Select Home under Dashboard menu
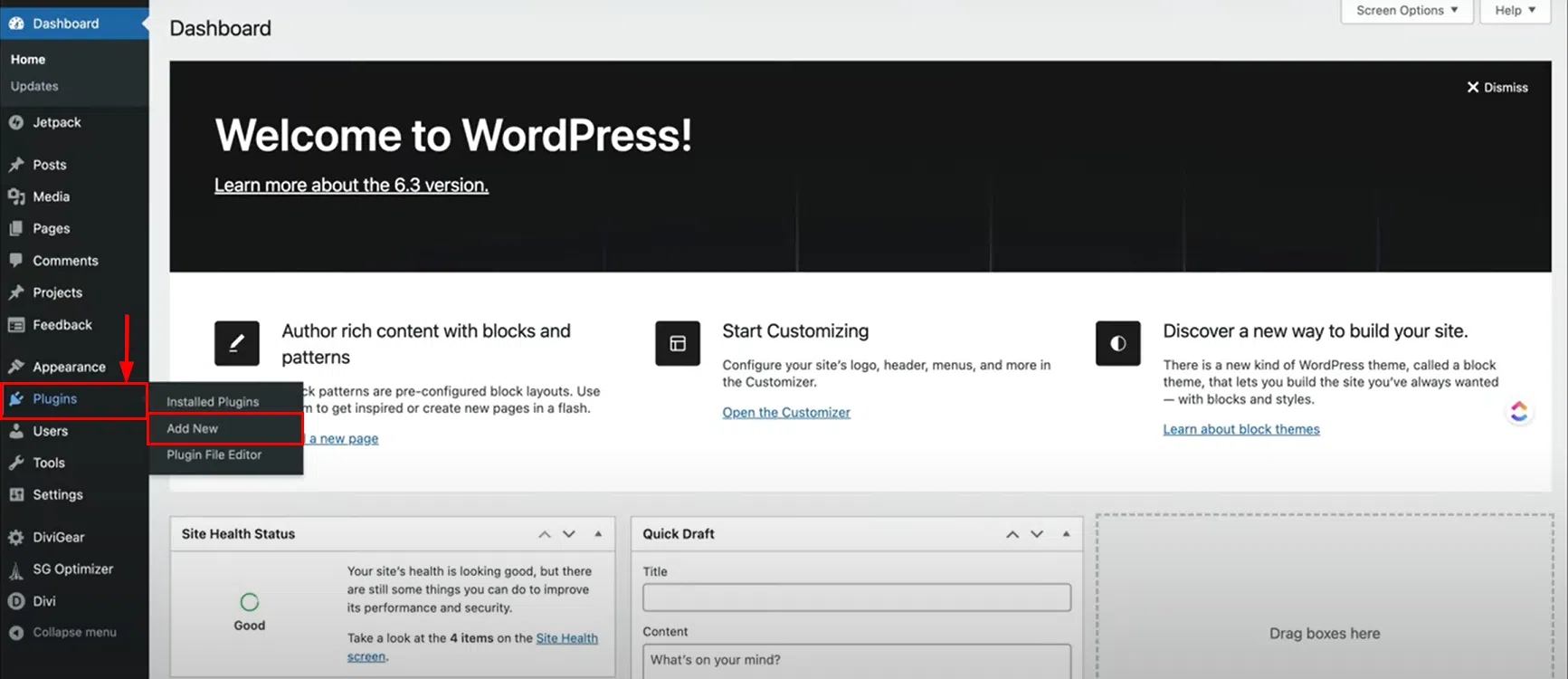1568x679 pixels. tap(28, 59)
